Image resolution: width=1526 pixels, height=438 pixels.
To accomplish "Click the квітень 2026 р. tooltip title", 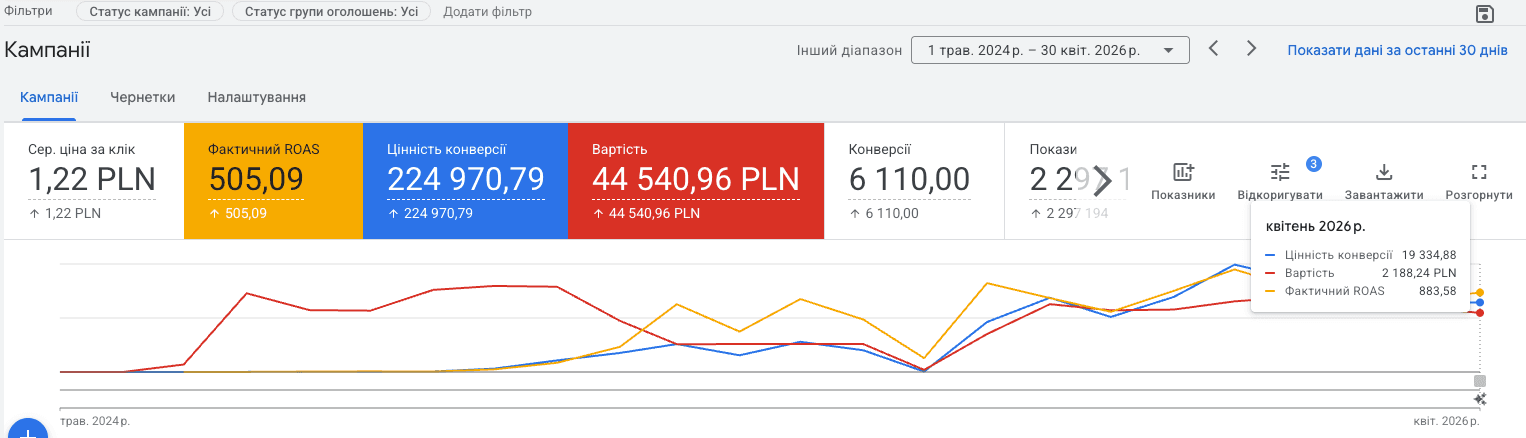I will tap(1316, 227).
